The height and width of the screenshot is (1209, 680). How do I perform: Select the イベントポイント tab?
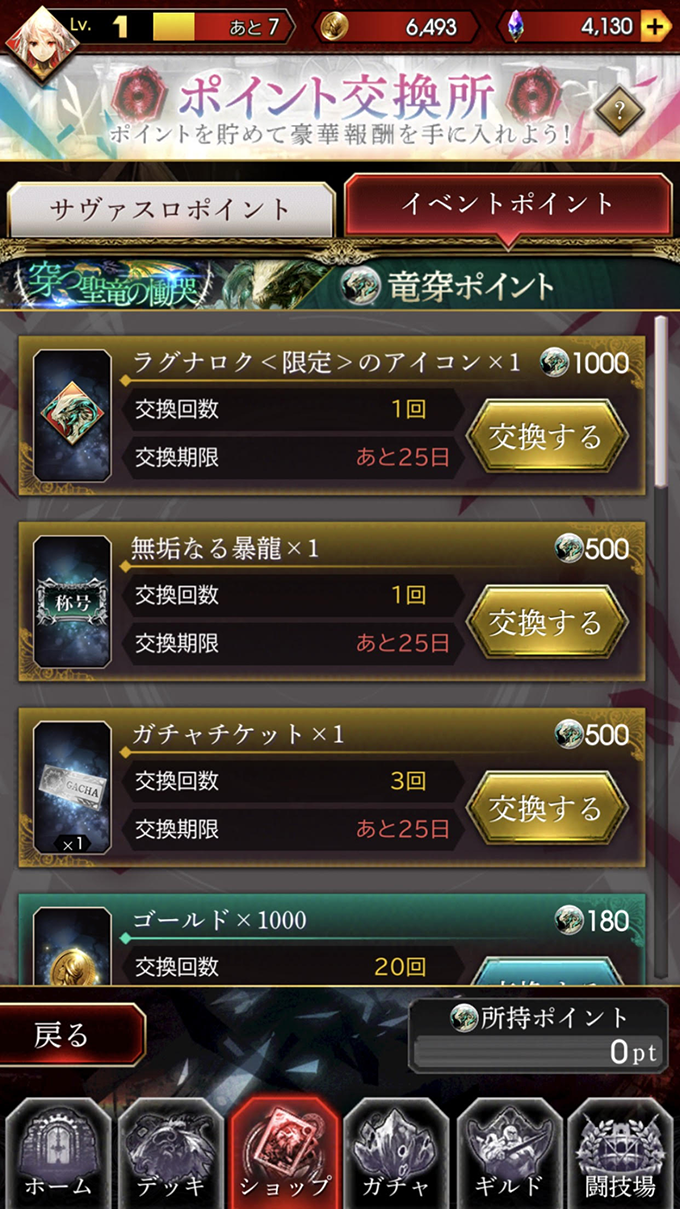click(507, 206)
